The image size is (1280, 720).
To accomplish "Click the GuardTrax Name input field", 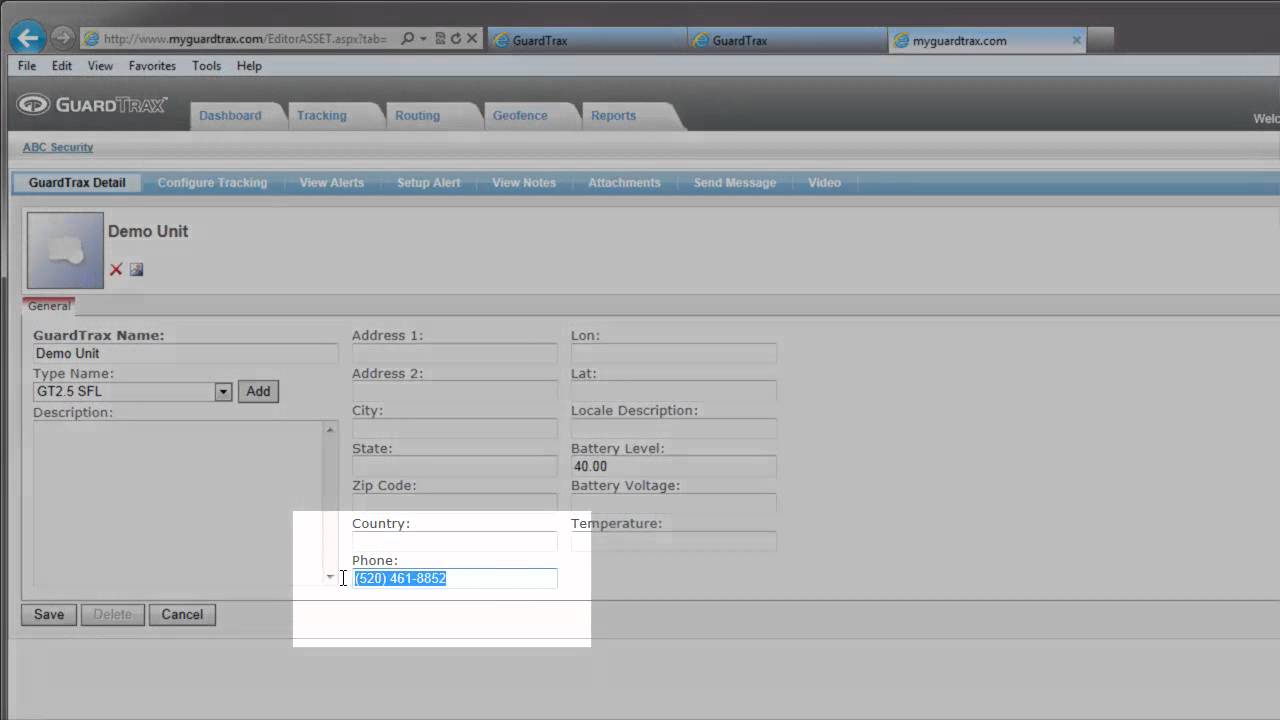I will pos(185,354).
